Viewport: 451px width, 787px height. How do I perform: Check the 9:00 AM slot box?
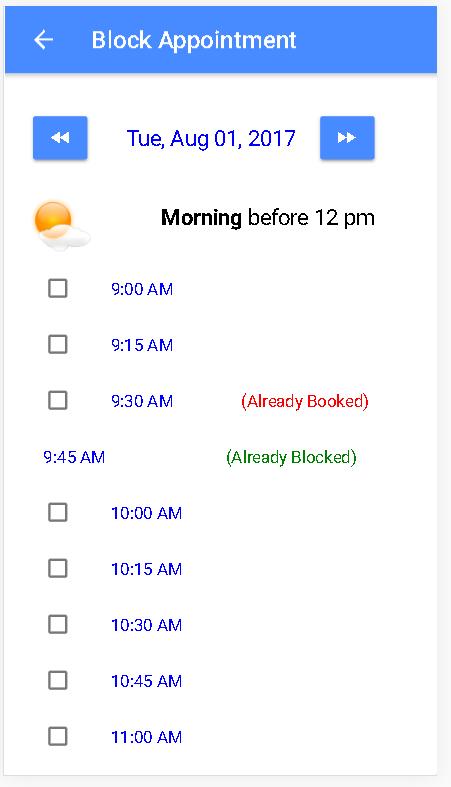(x=58, y=289)
